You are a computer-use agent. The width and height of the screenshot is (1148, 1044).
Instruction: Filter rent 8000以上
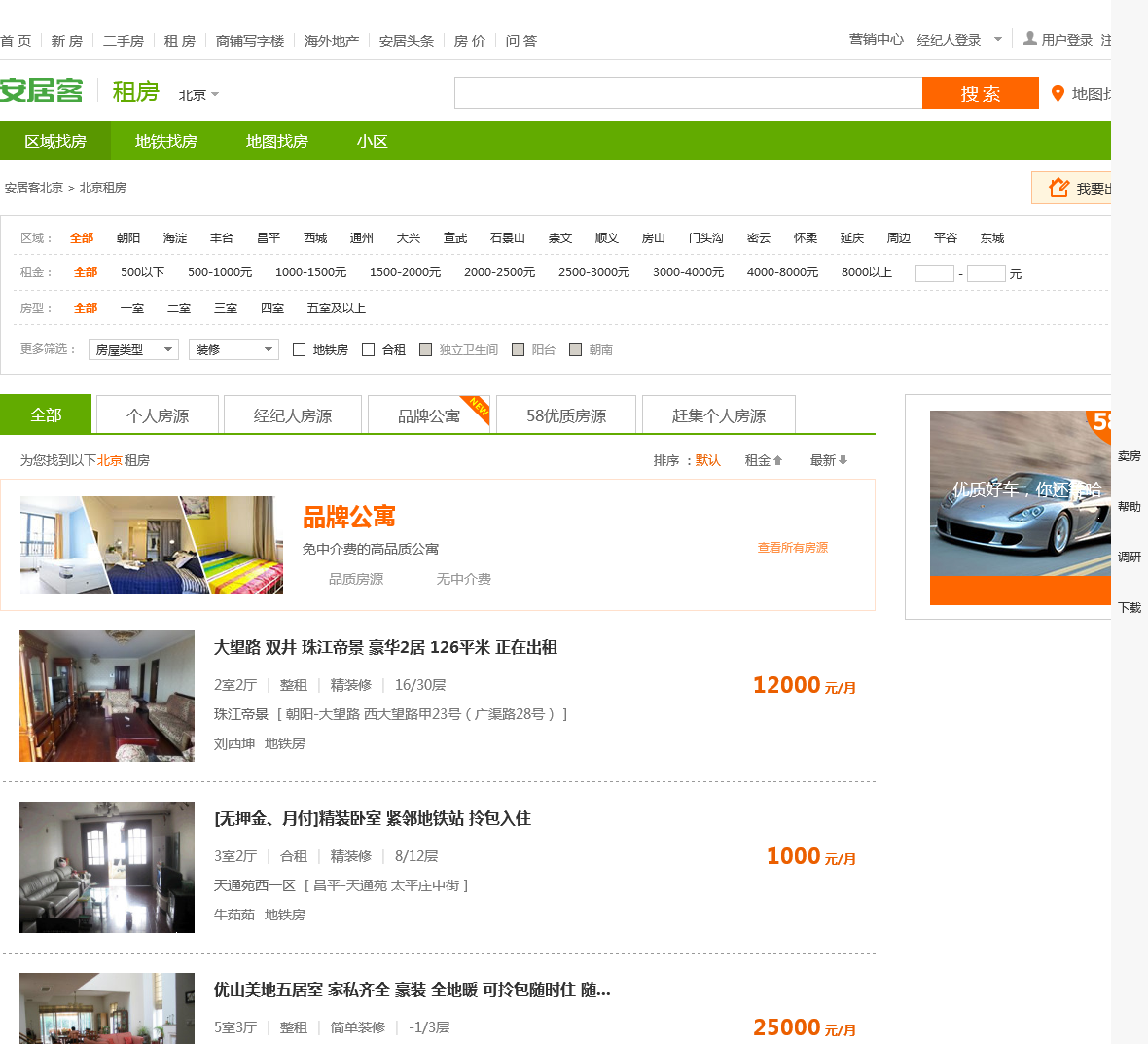[x=867, y=272]
